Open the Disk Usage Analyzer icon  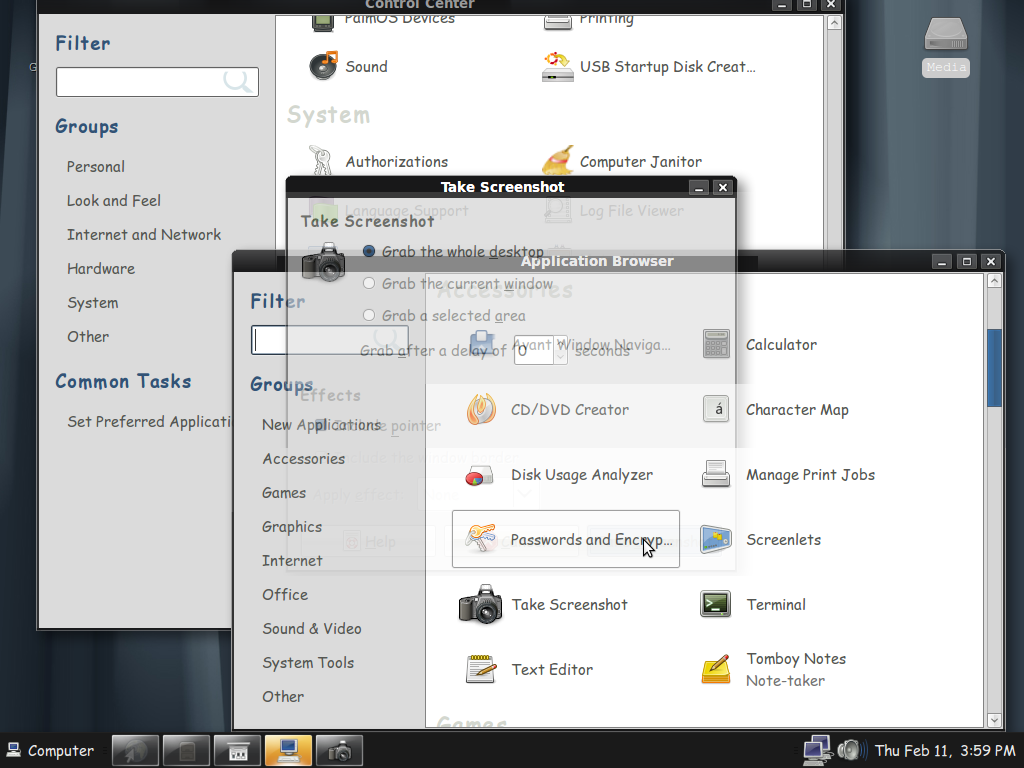480,475
